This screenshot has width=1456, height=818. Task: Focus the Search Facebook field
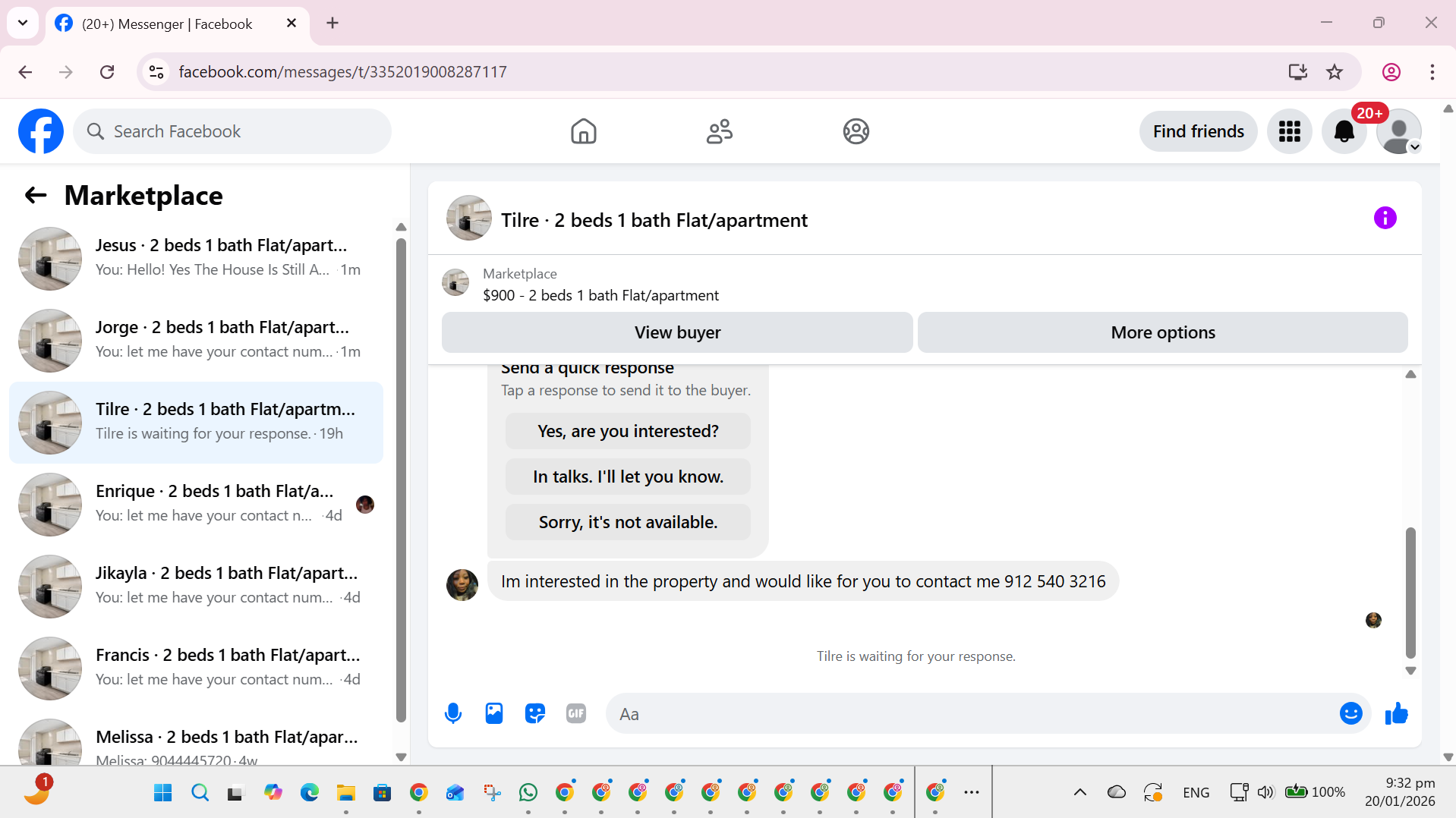[x=232, y=131]
